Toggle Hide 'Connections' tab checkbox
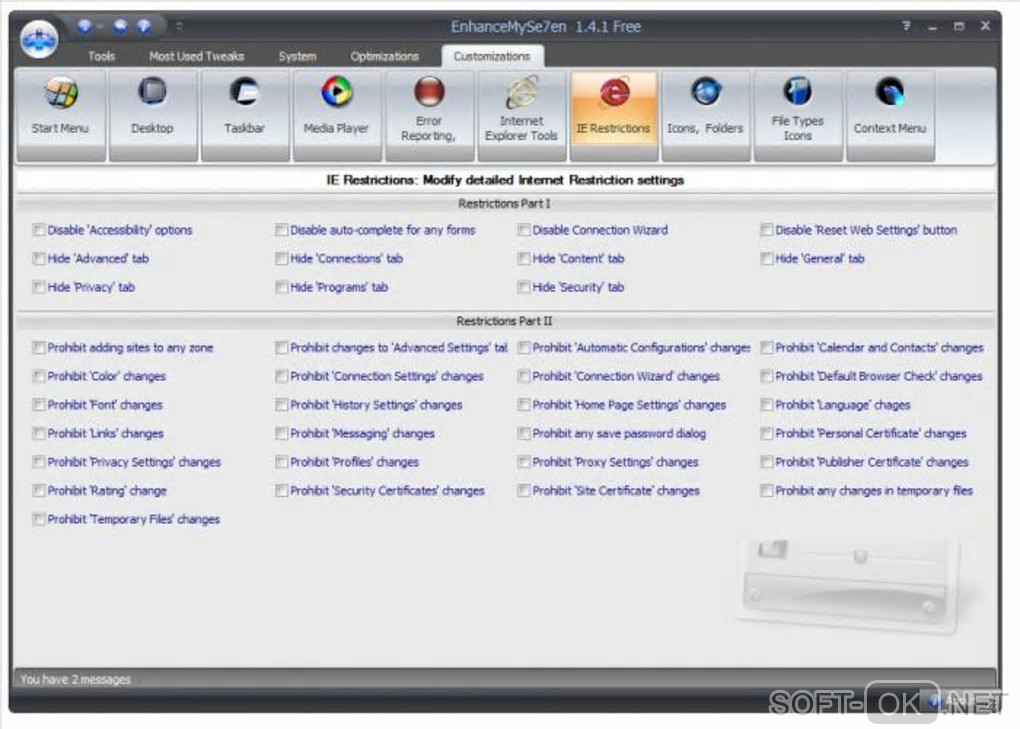 (281, 258)
